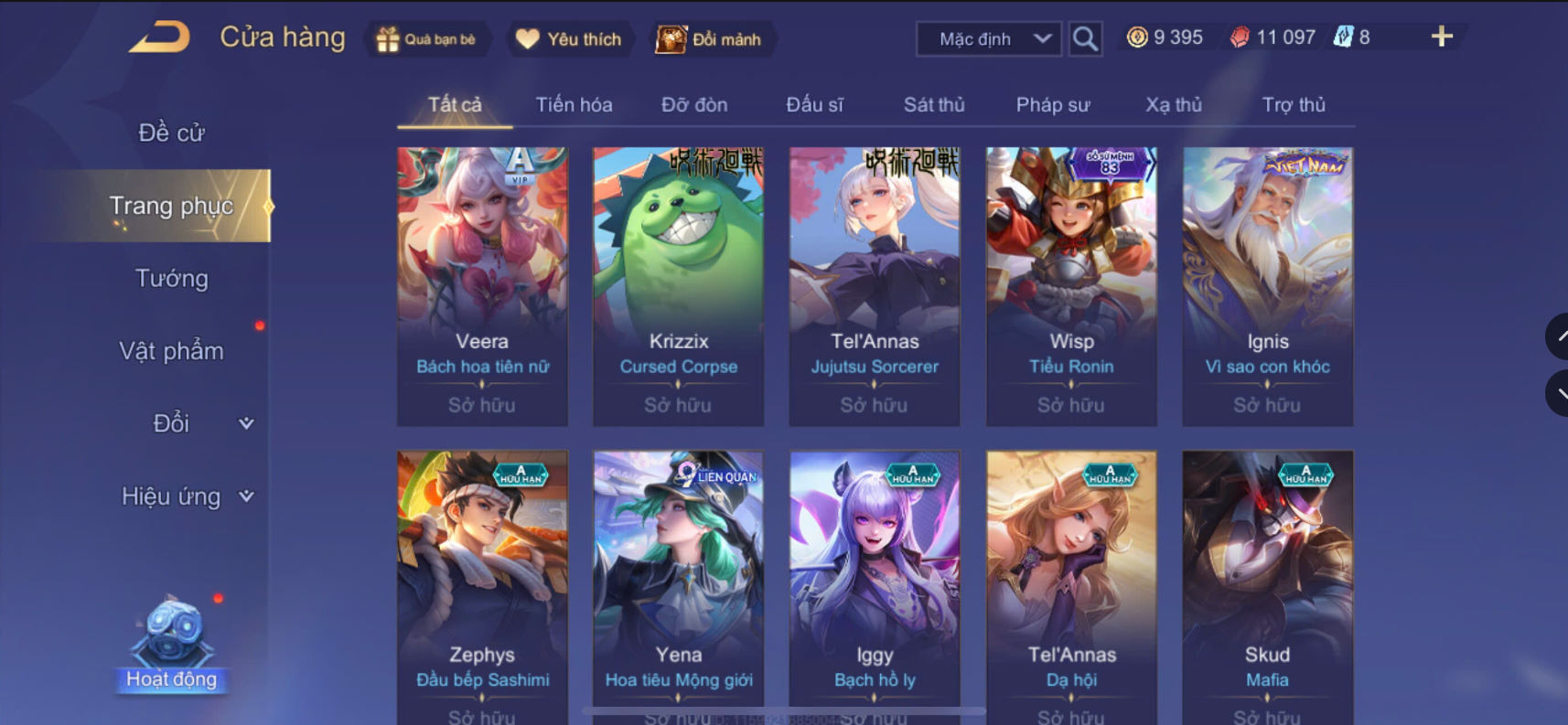Expand the Đổi sidebar menu
This screenshot has width=1568, height=725.
[246, 423]
